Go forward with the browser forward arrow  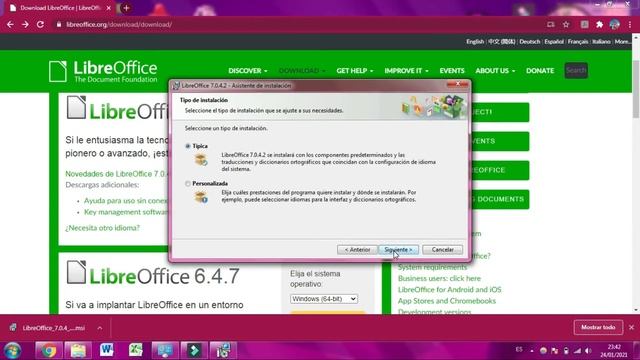(x=25, y=24)
